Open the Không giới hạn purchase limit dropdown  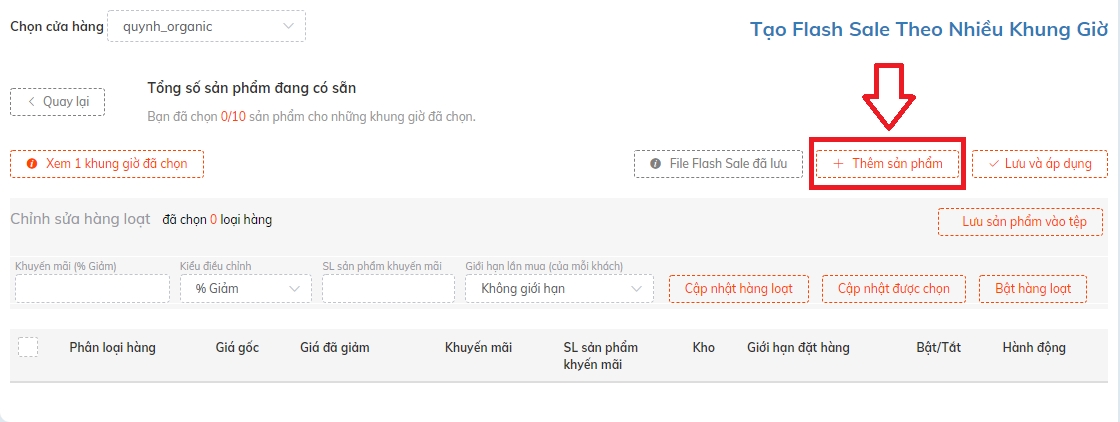(559, 288)
